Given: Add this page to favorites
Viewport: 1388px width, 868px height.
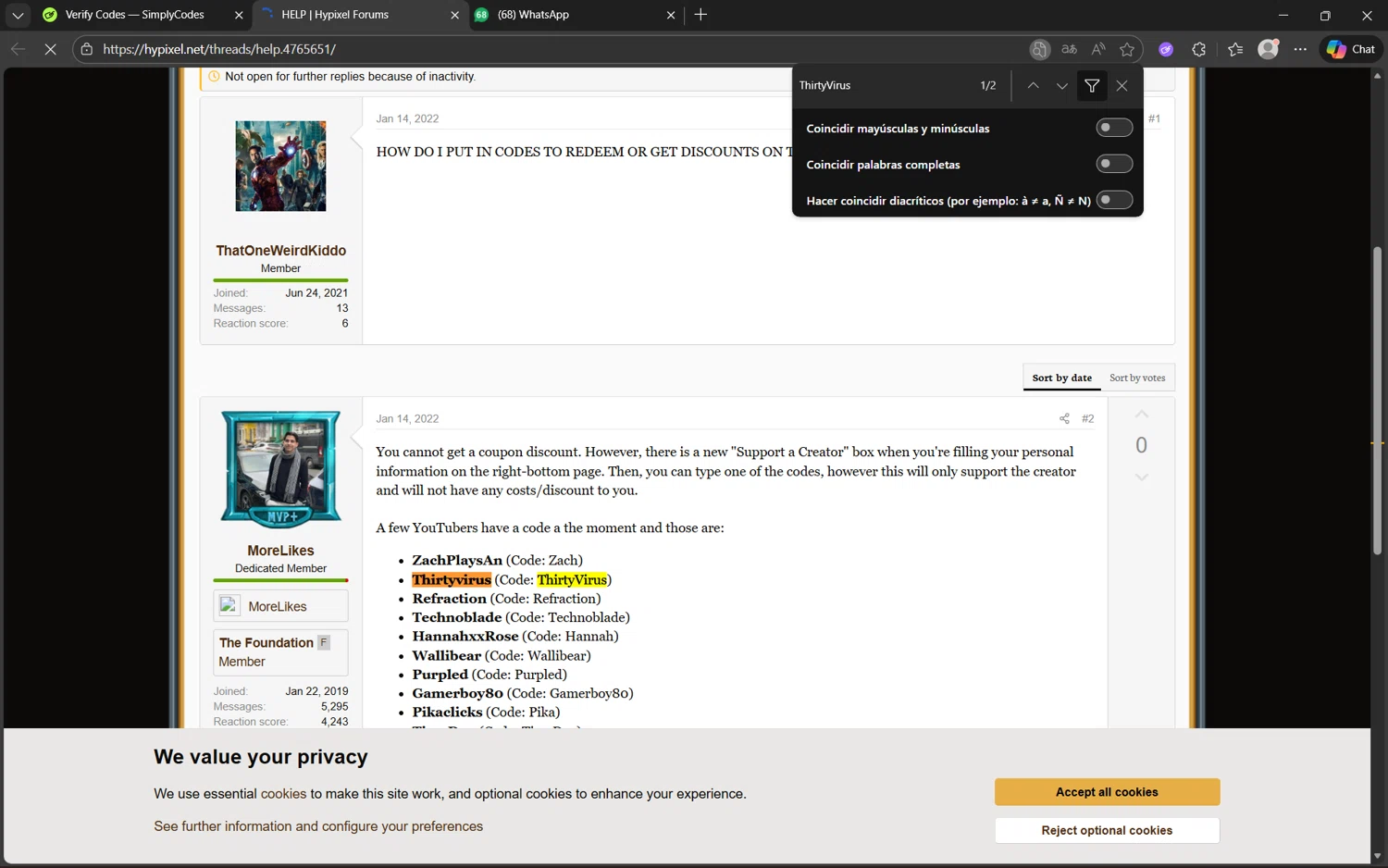Looking at the screenshot, I should (1127, 49).
